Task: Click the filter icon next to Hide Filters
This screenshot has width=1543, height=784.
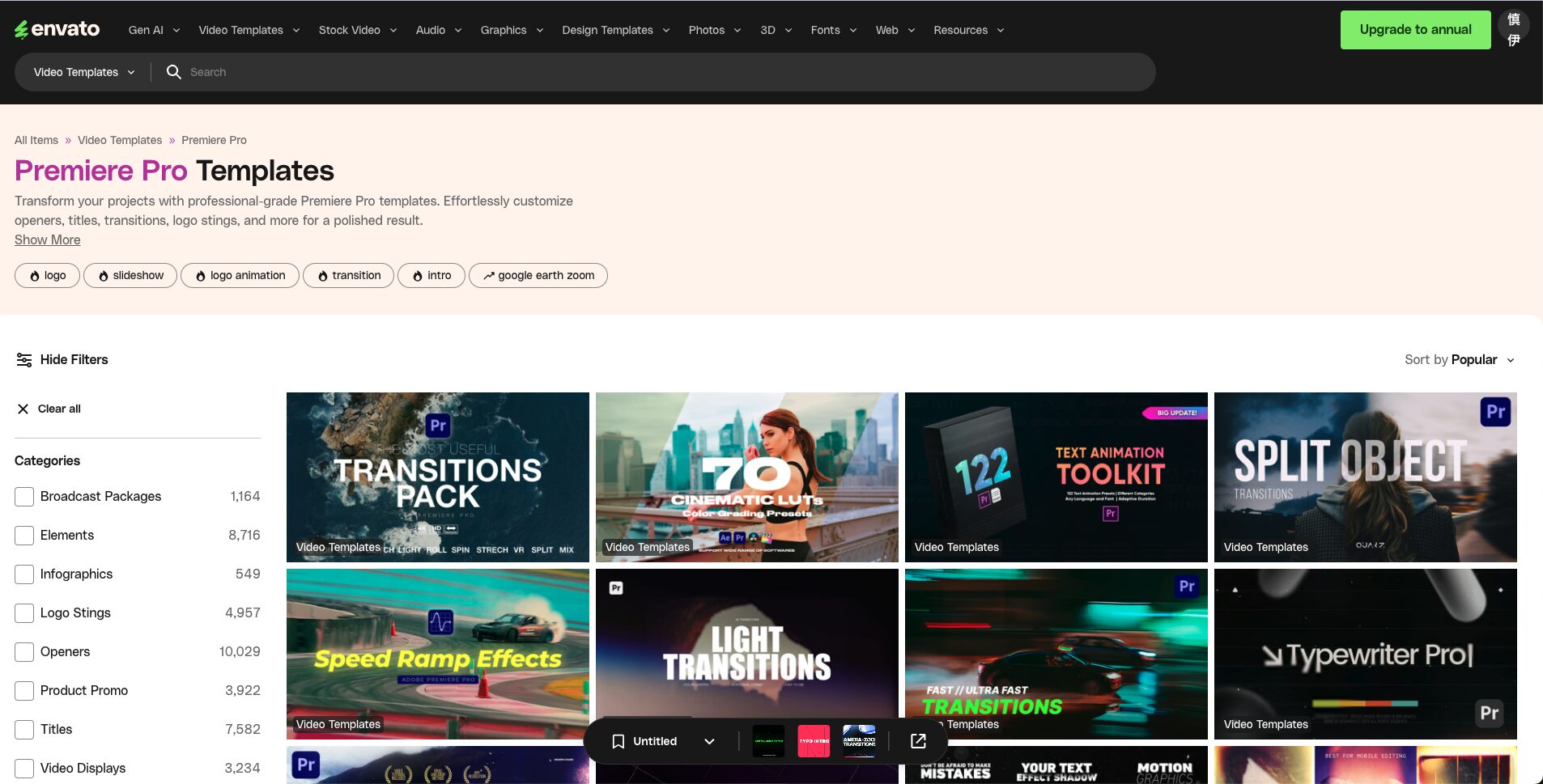Action: [24, 359]
